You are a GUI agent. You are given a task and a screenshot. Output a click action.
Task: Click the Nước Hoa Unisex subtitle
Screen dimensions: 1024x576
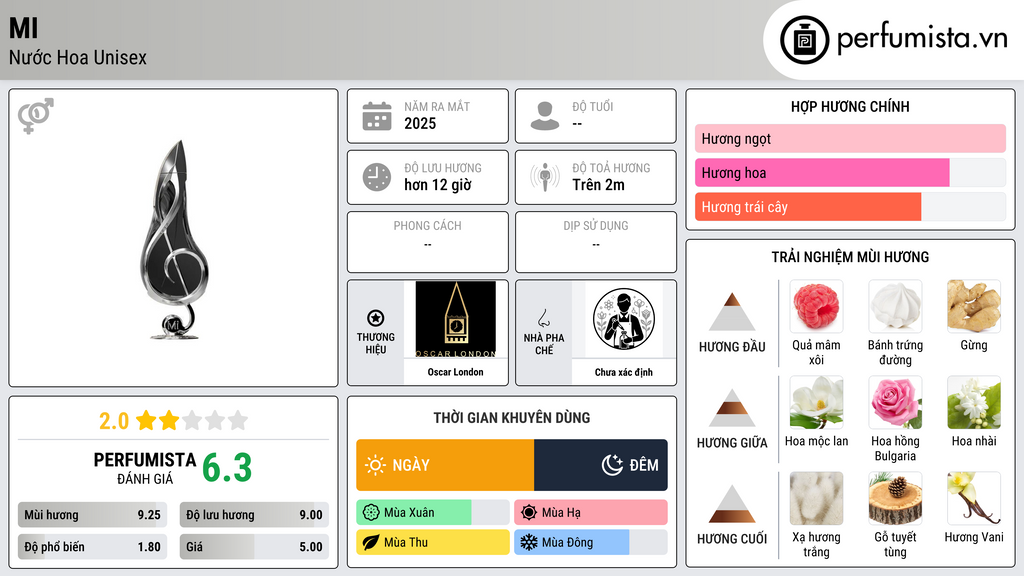pos(78,57)
